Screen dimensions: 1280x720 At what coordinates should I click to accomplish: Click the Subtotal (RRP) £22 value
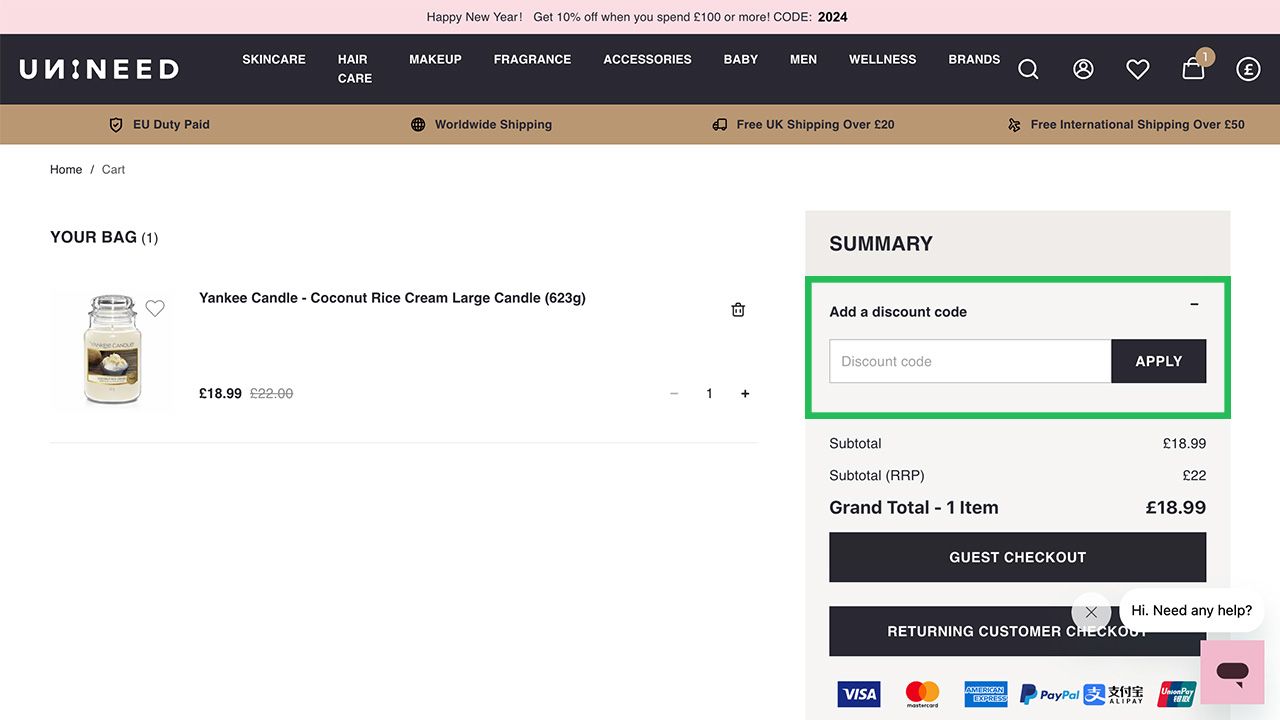click(1194, 476)
